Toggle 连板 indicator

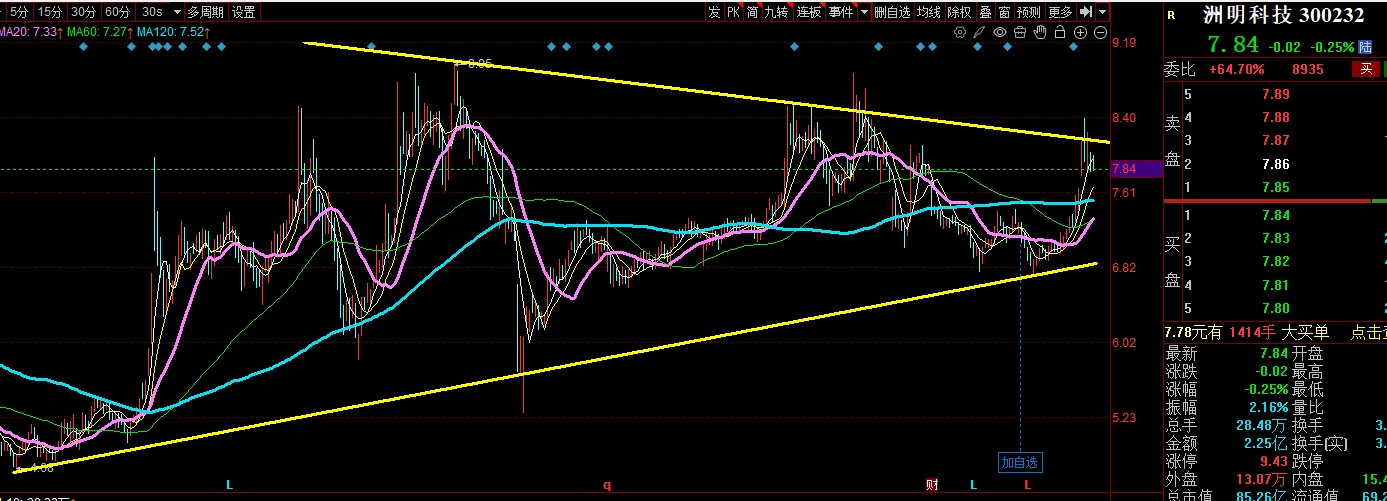tap(809, 12)
